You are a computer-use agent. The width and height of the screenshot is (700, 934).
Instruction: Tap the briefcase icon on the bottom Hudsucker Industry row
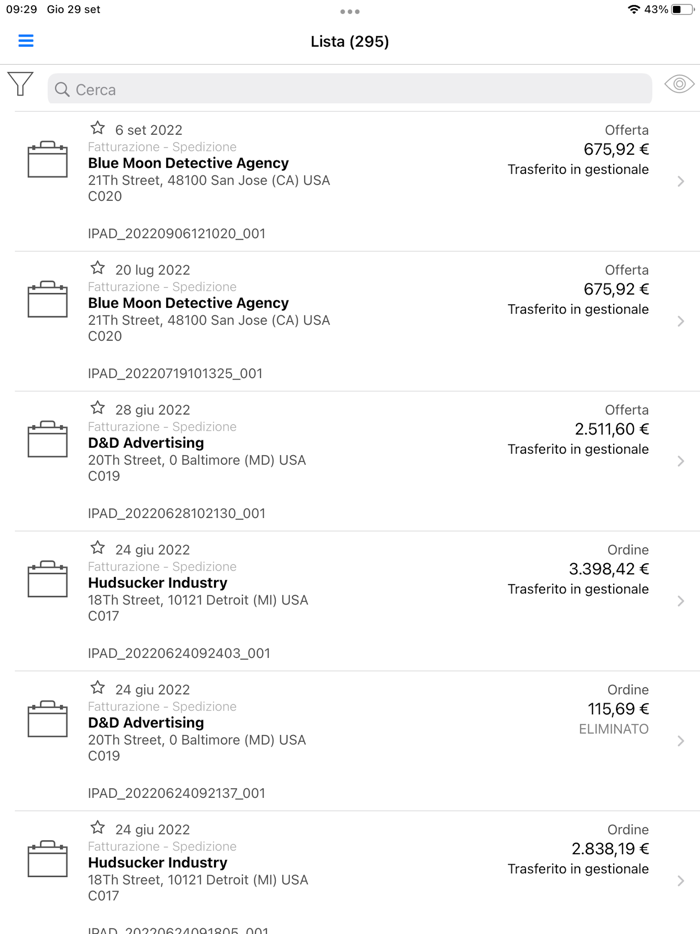pyautogui.click(x=47, y=860)
